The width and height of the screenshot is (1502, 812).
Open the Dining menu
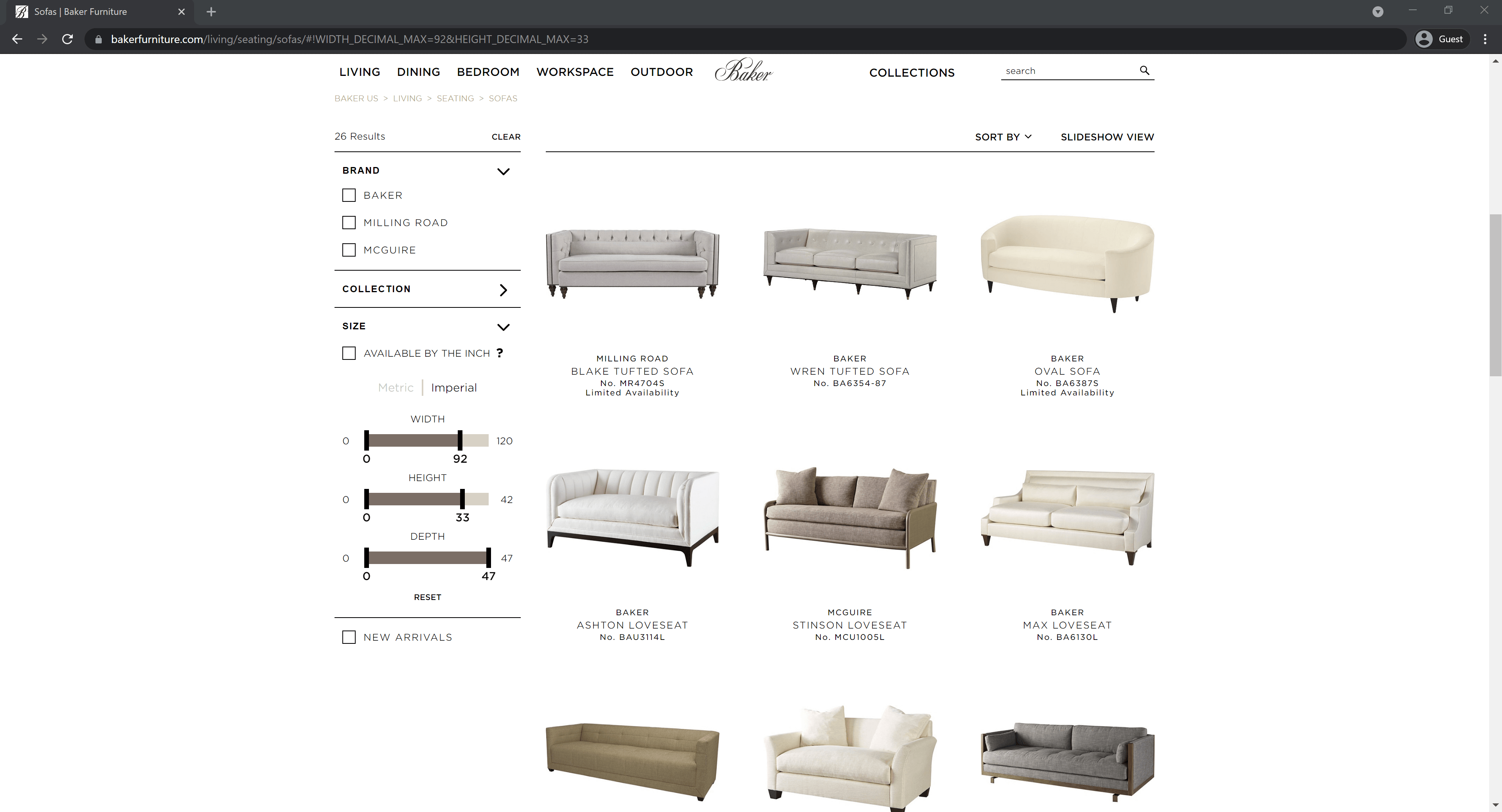[419, 72]
